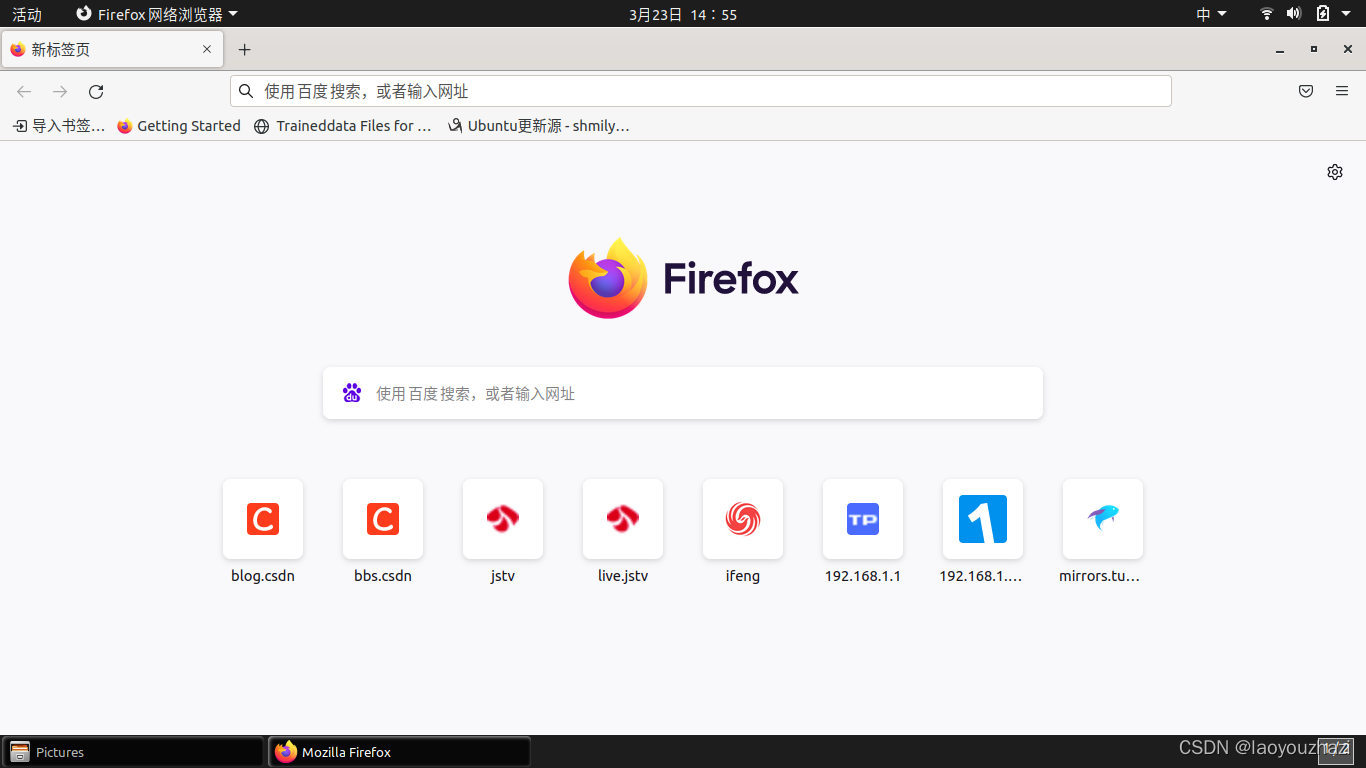Open the Firefox hamburger menu
The height and width of the screenshot is (768, 1366).
[1342, 91]
